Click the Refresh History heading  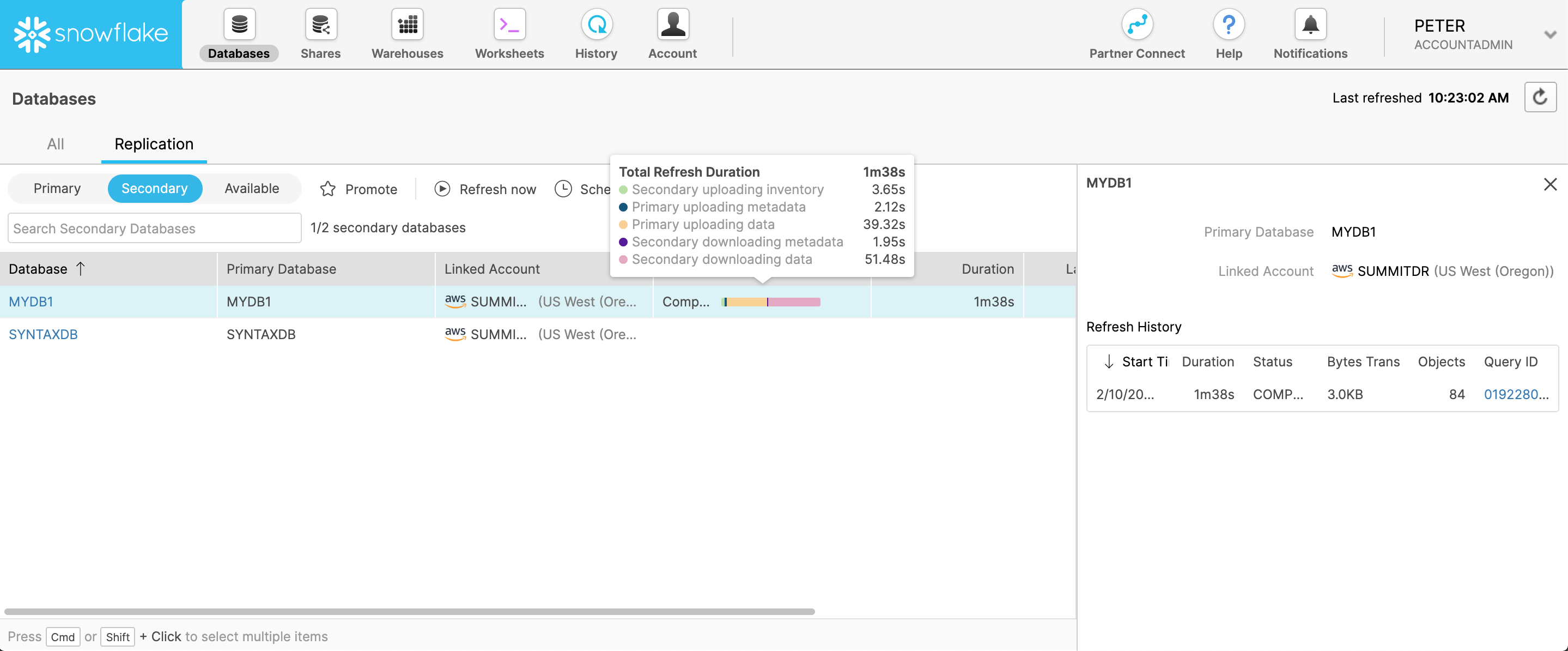point(1133,327)
